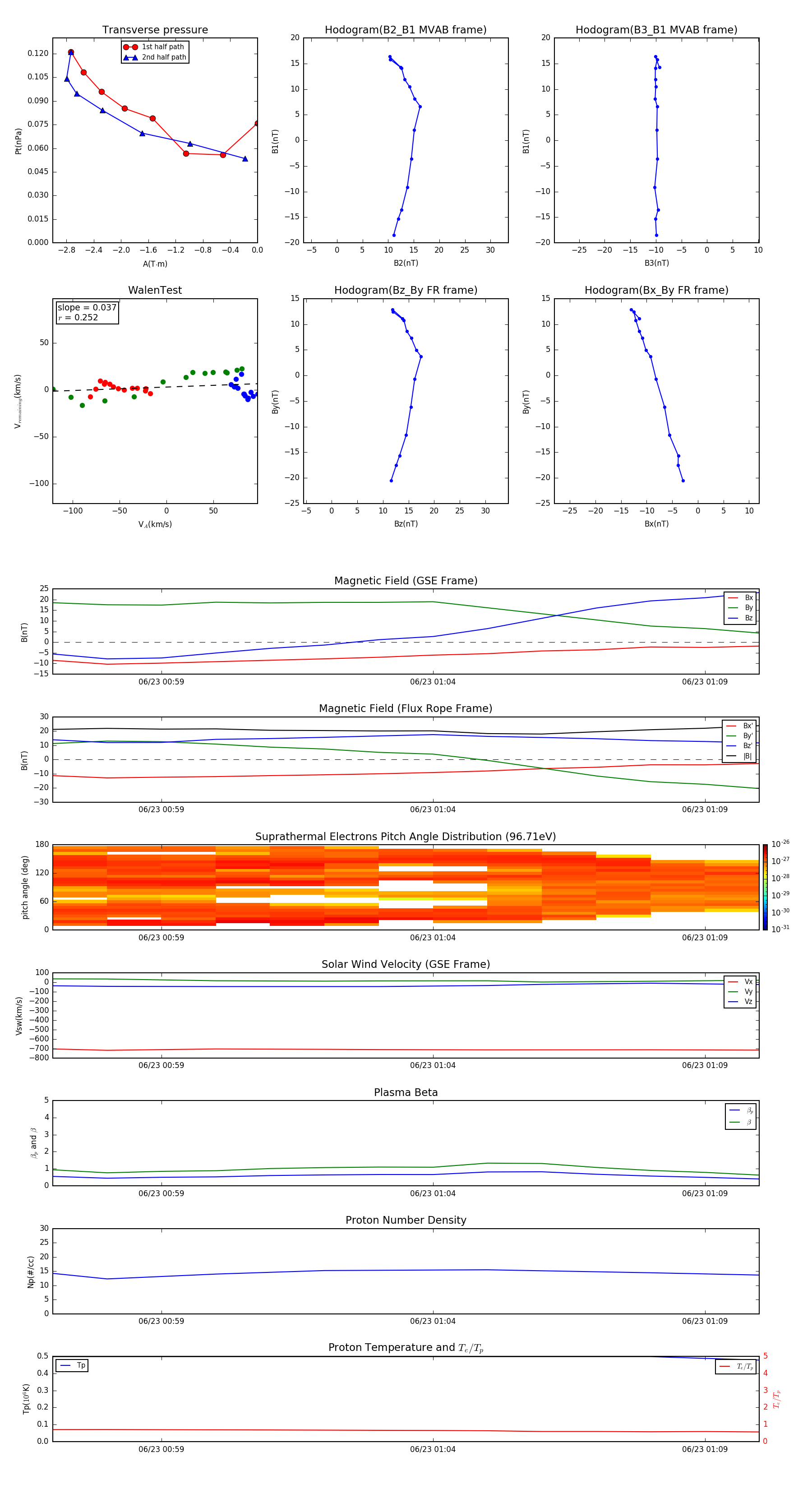Click the 'slope = 0.037' annotation

click(87, 308)
